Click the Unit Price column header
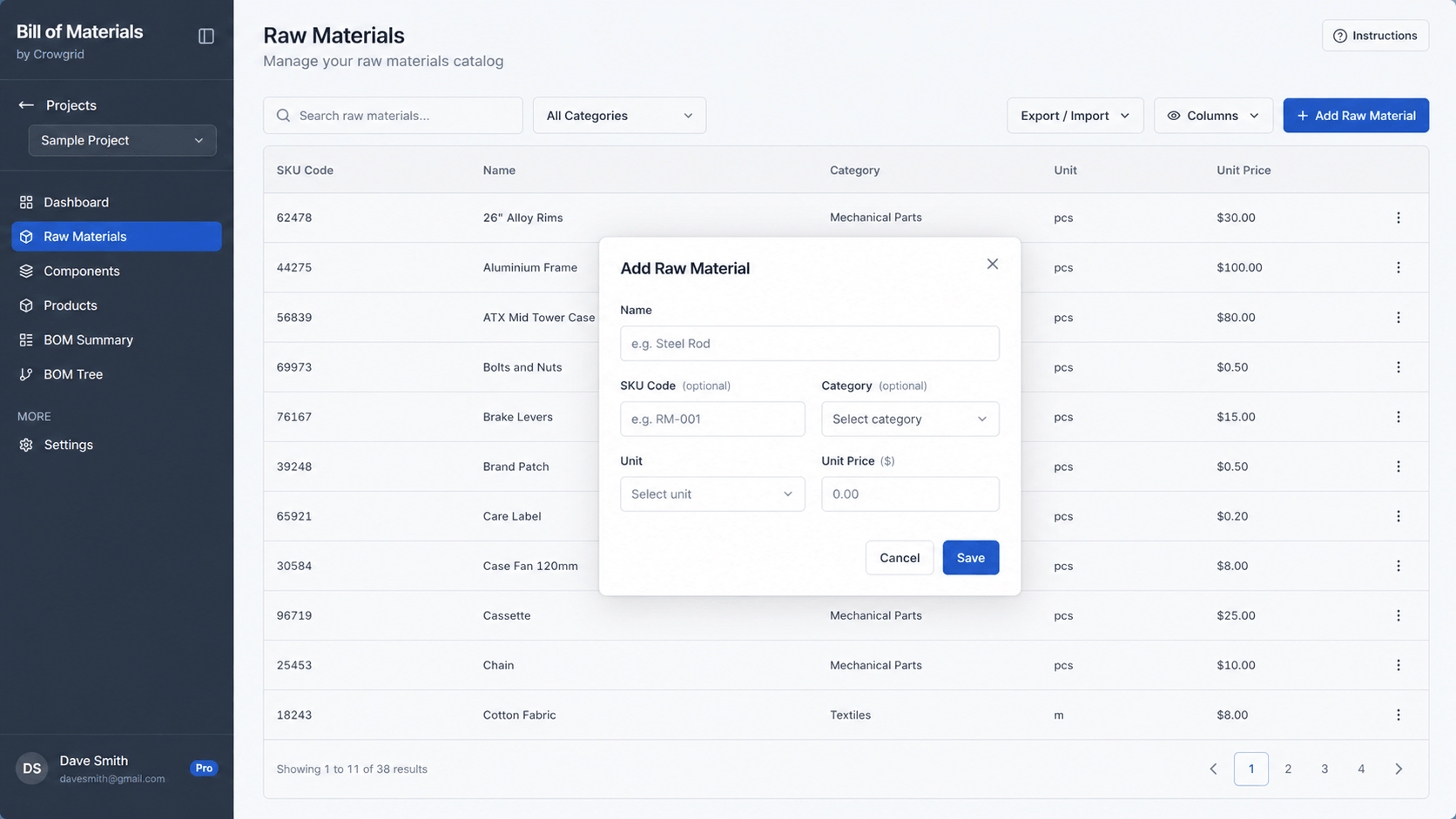Screen dimensions: 1456x819 tap(1244, 171)
